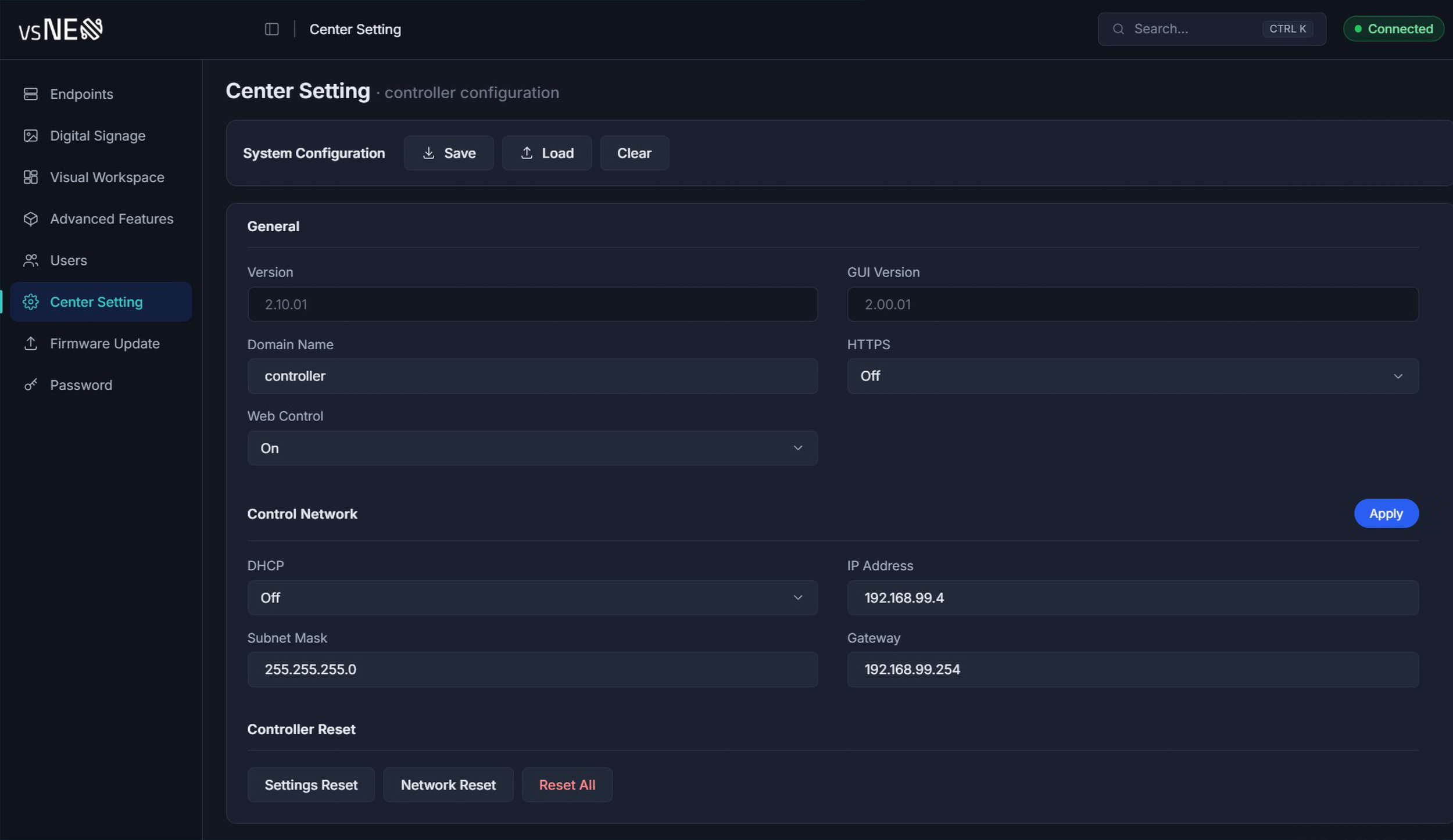Image resolution: width=1453 pixels, height=840 pixels.
Task: Click the Digital Signage image icon
Action: point(30,136)
